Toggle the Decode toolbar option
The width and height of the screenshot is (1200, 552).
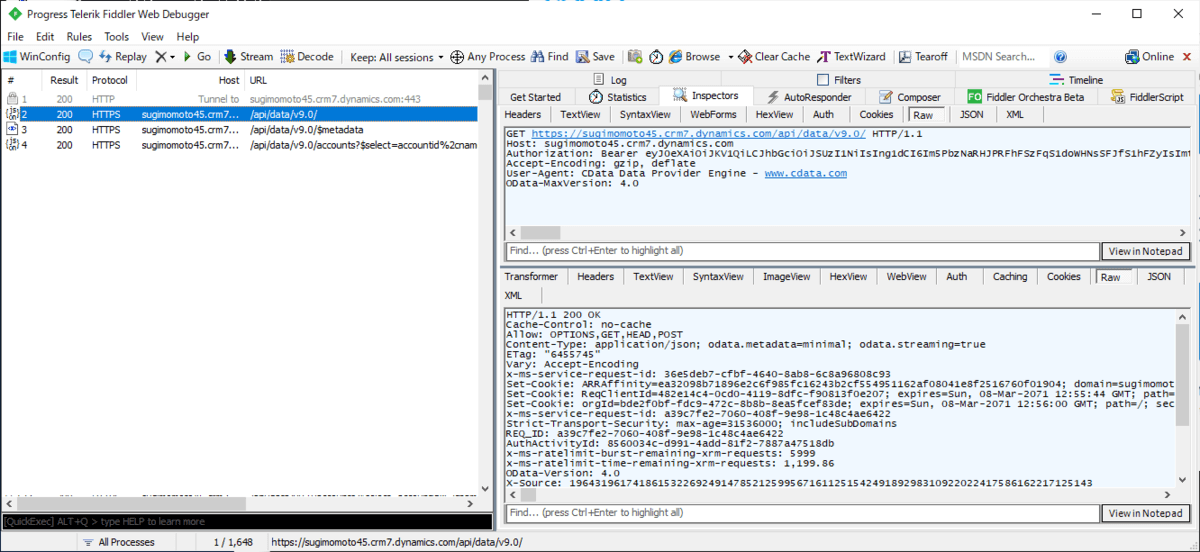point(307,57)
